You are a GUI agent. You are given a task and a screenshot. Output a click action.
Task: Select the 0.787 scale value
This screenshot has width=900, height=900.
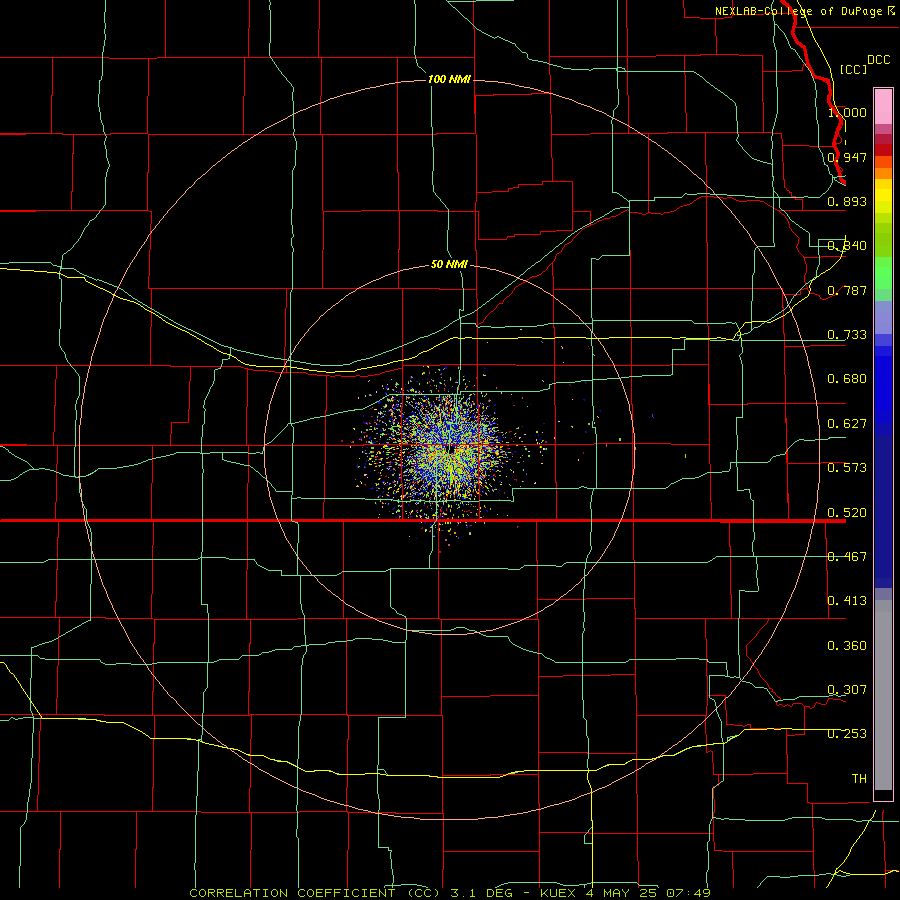click(847, 290)
